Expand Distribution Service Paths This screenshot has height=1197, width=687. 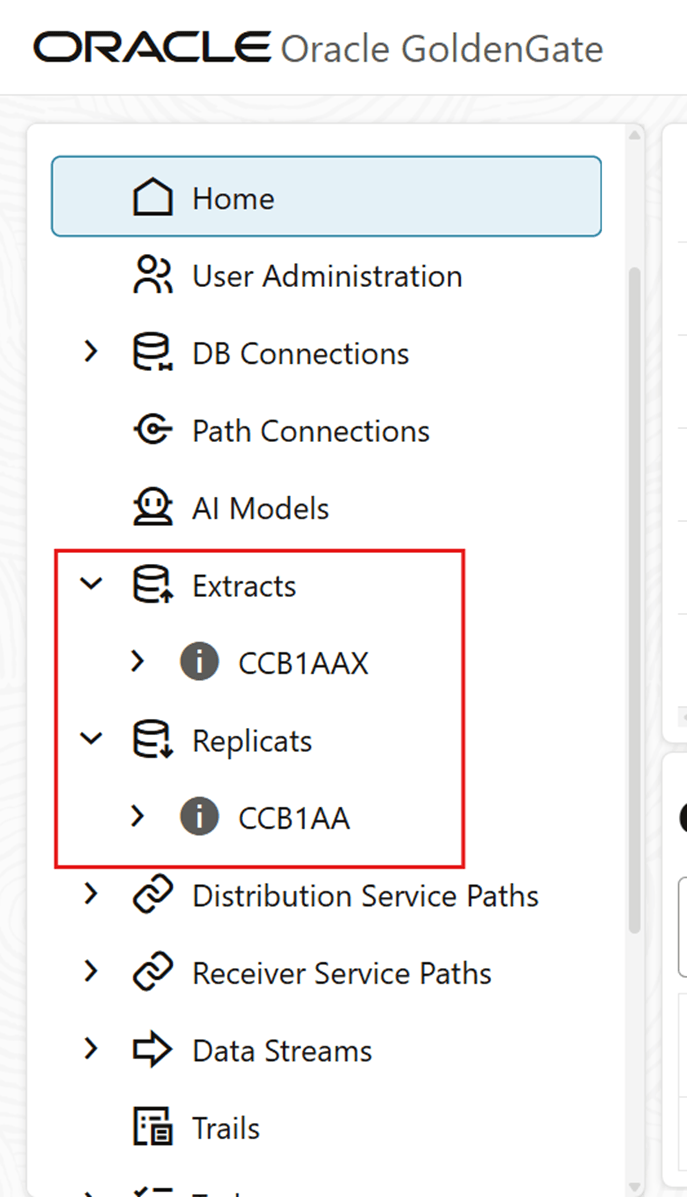pyautogui.click(x=91, y=895)
